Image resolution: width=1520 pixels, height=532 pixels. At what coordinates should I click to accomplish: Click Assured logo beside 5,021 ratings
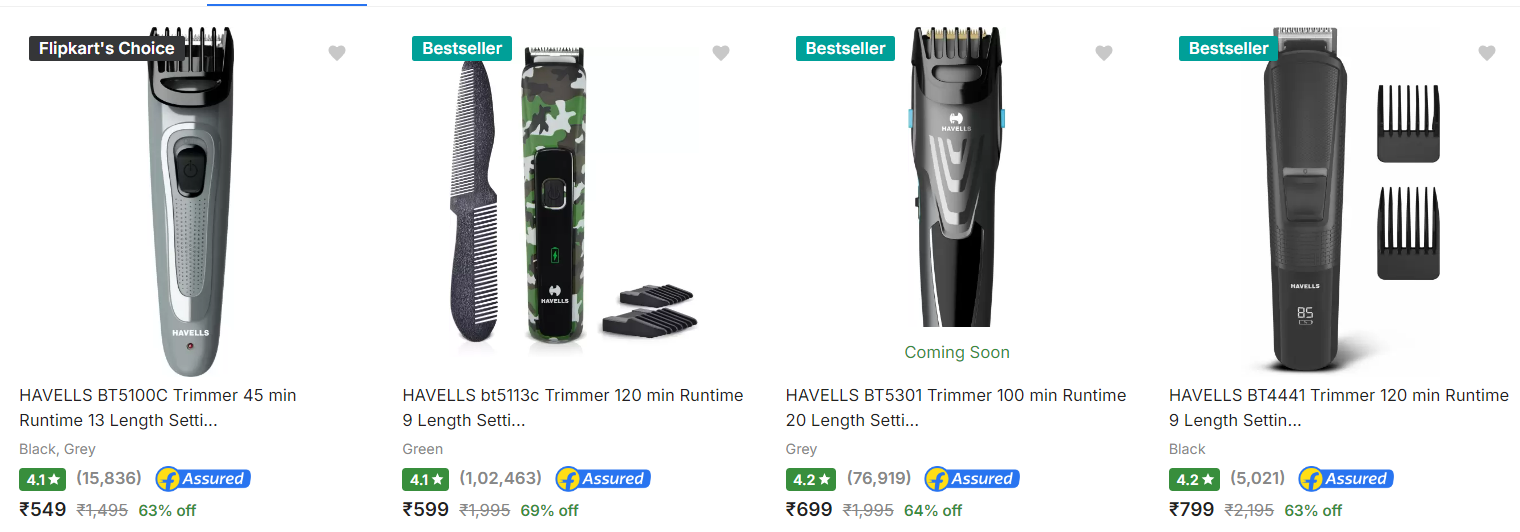pyautogui.click(x=1346, y=479)
